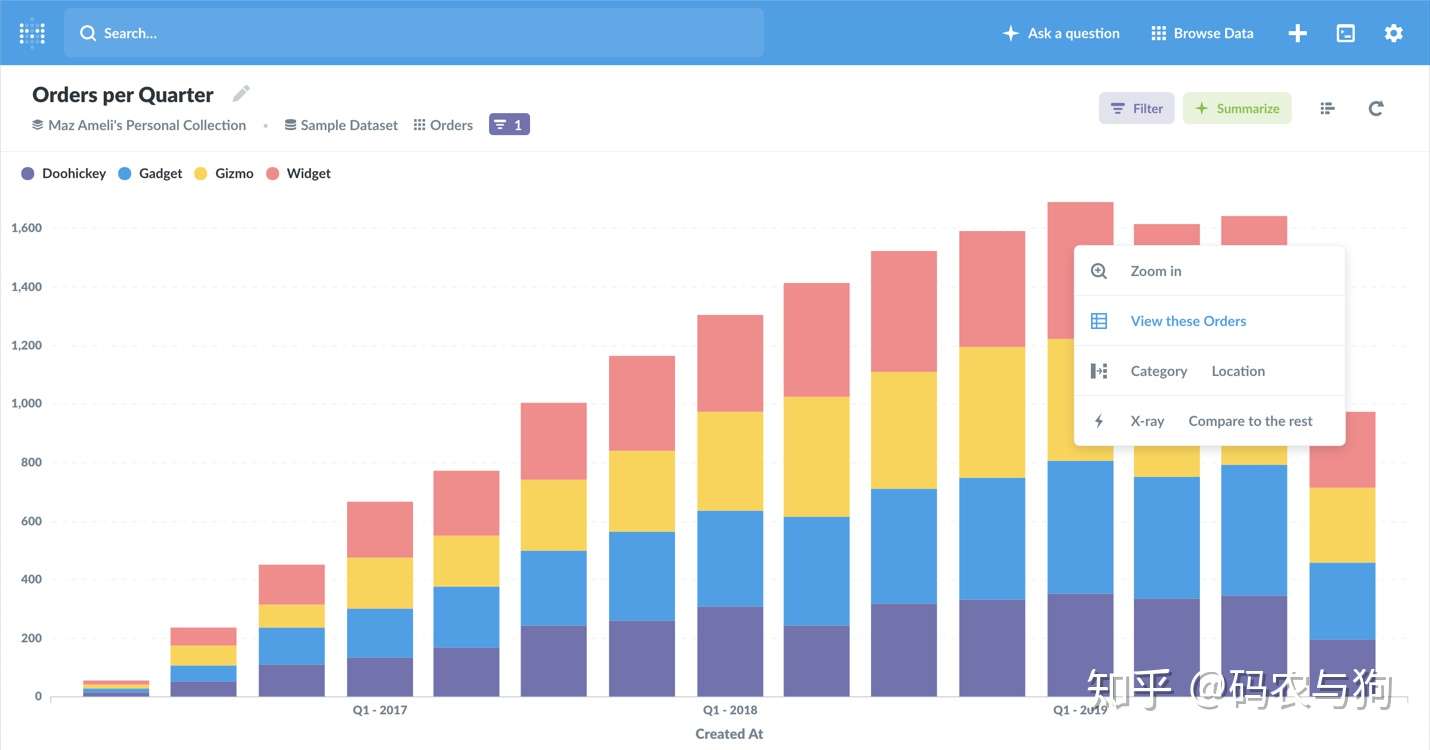The height and width of the screenshot is (750, 1430).
Task: Open the Summarize panel
Action: click(1237, 108)
